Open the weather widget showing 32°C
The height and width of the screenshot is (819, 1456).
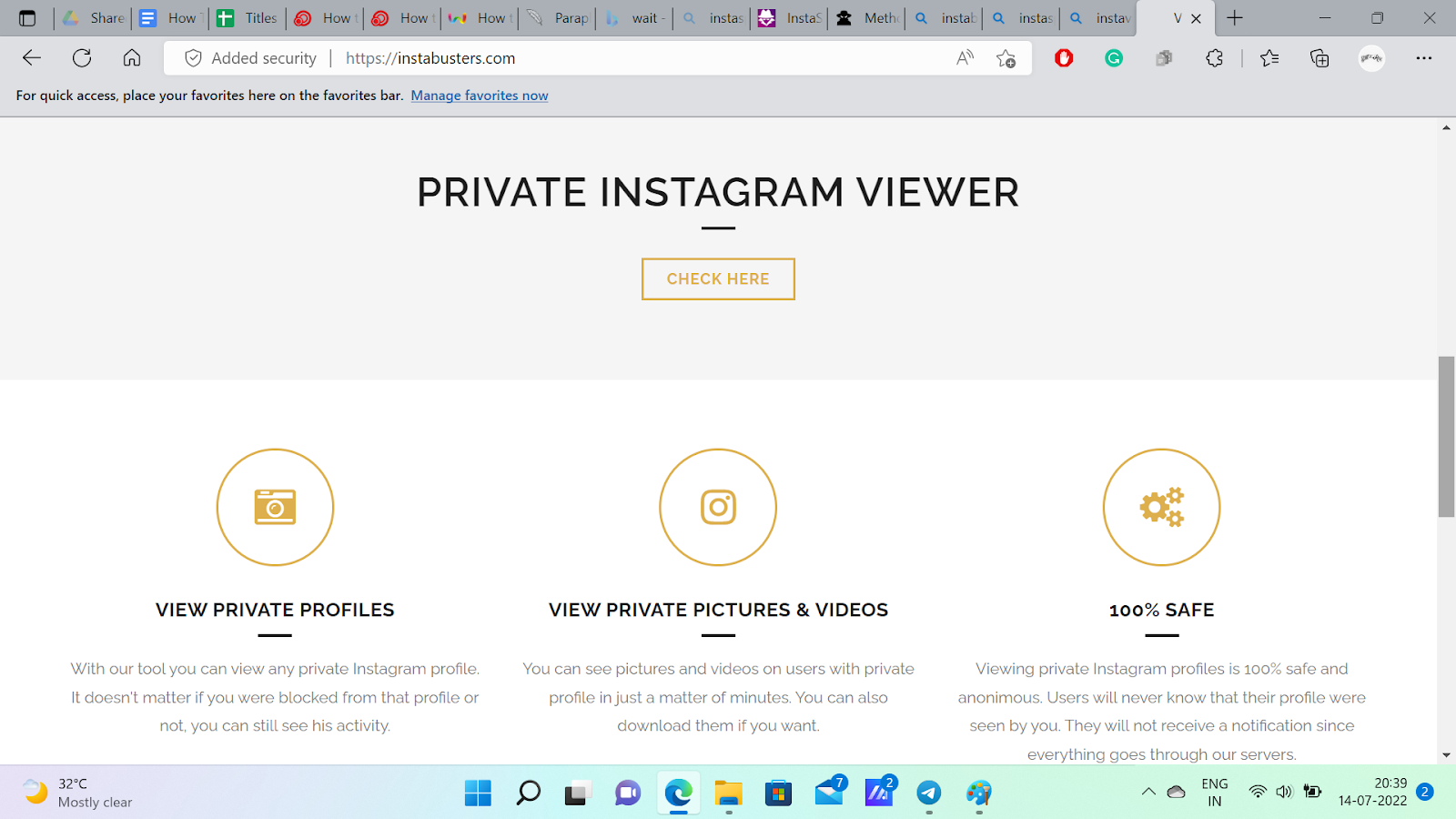78,793
